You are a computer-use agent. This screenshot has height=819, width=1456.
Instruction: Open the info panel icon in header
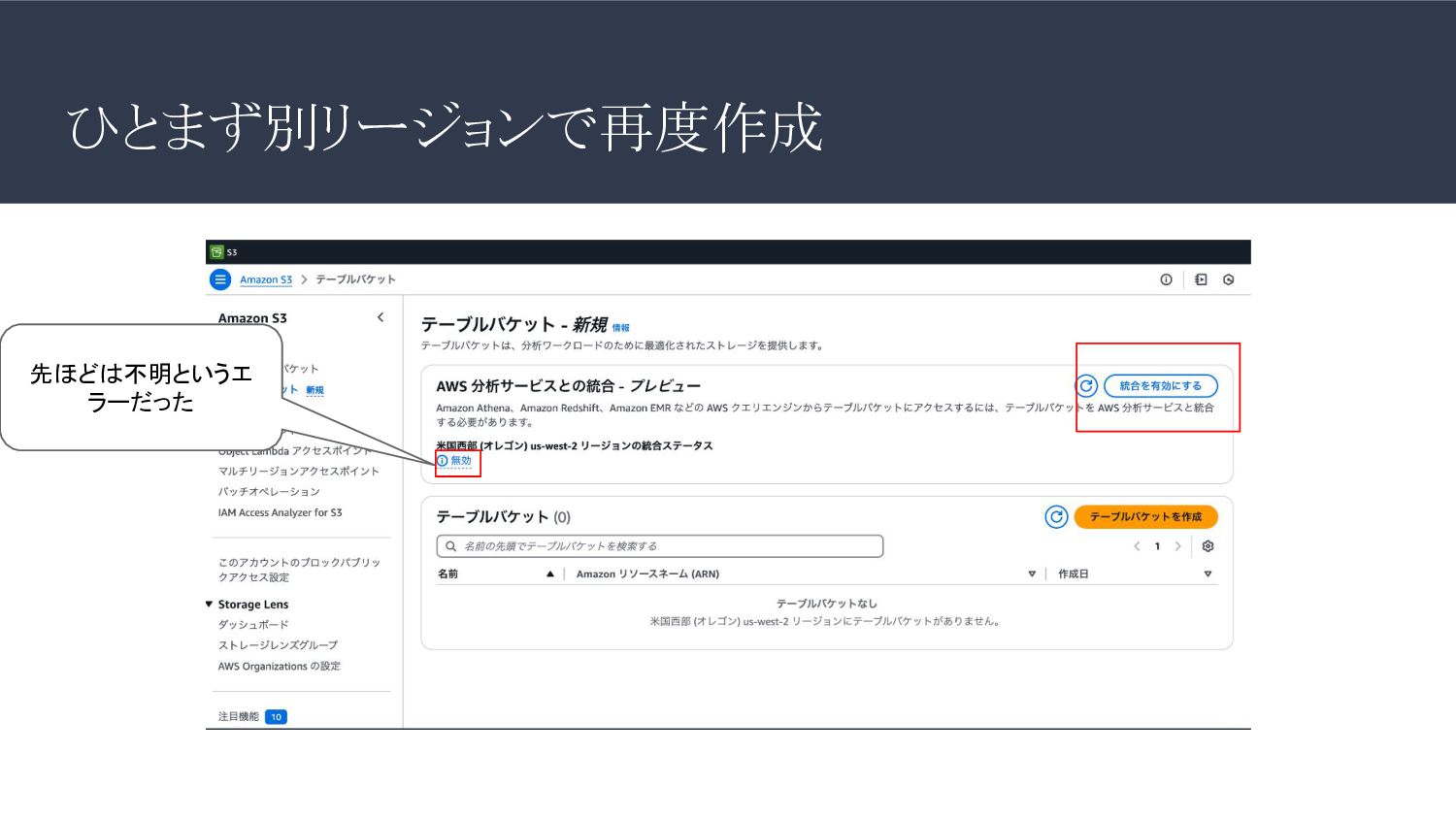point(1166,279)
